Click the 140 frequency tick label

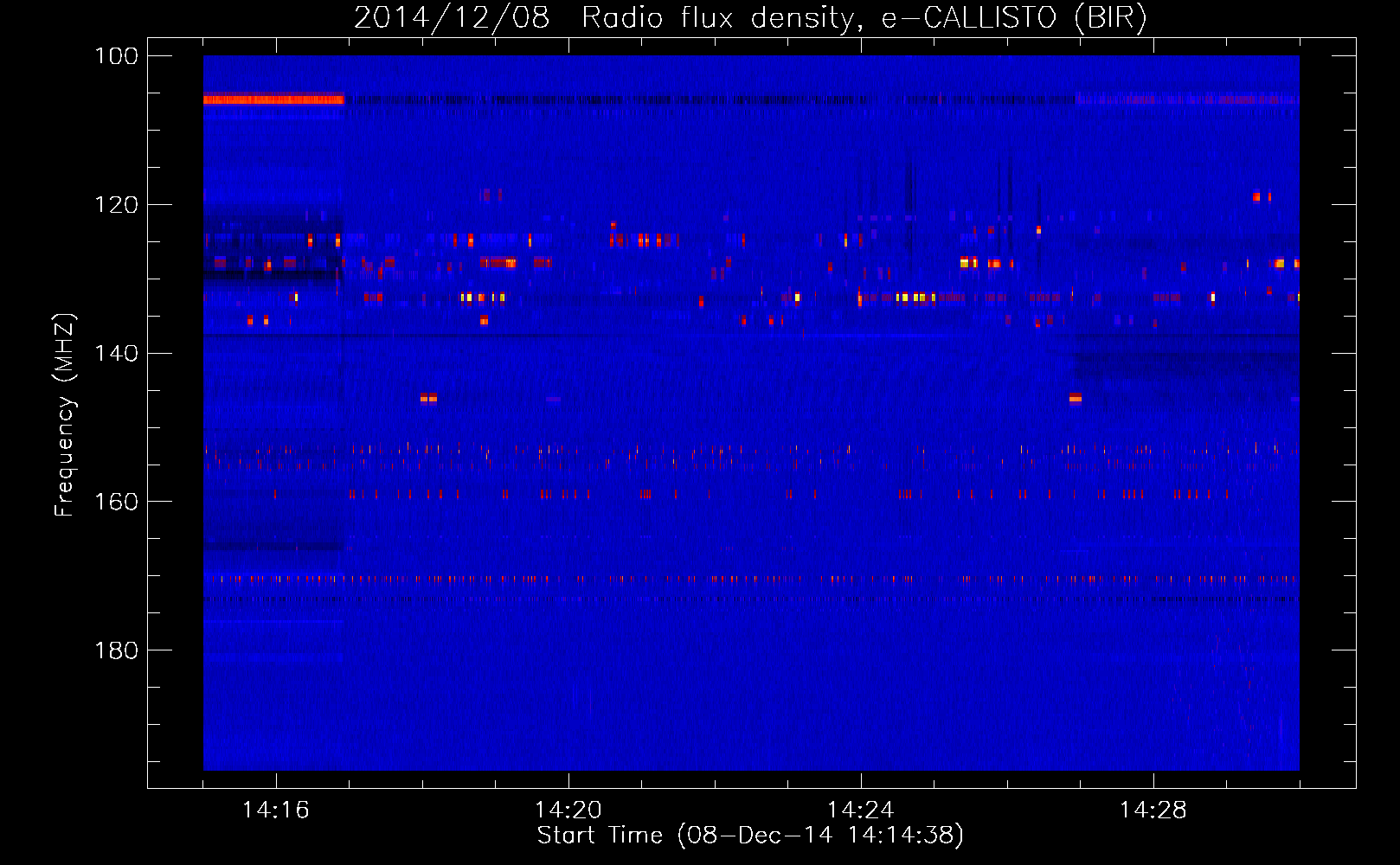116,354
